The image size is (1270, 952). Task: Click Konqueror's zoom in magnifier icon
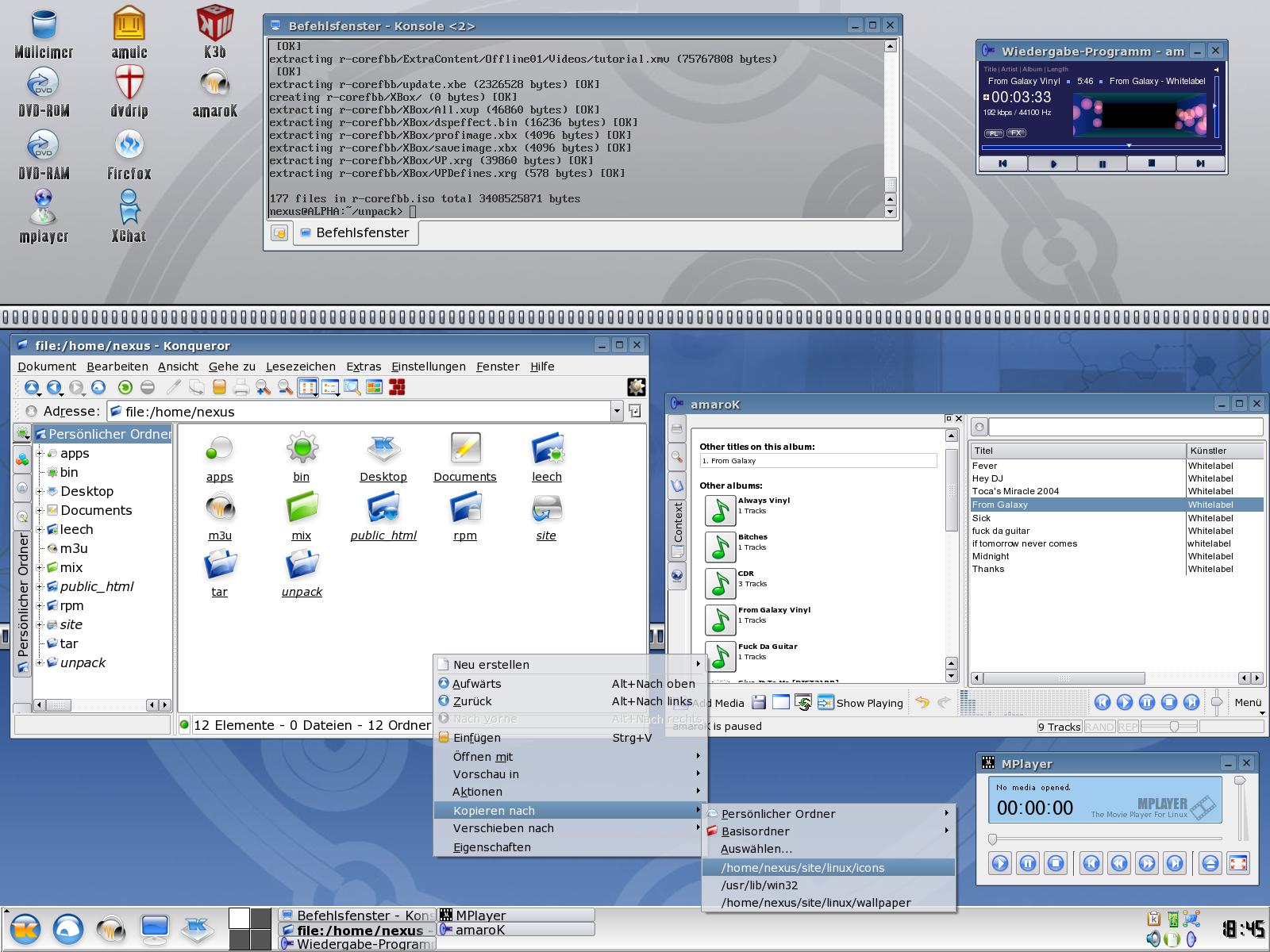(263, 387)
